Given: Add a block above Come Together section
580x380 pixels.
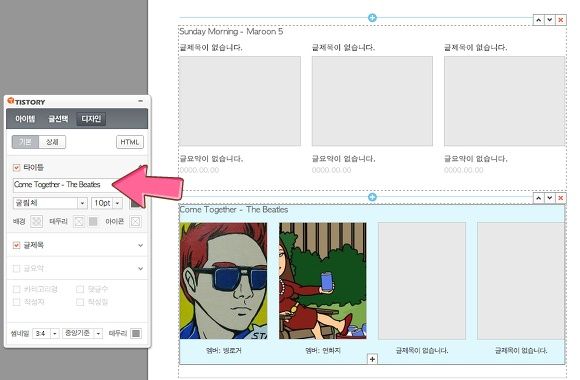Looking at the screenshot, I should point(372,197).
